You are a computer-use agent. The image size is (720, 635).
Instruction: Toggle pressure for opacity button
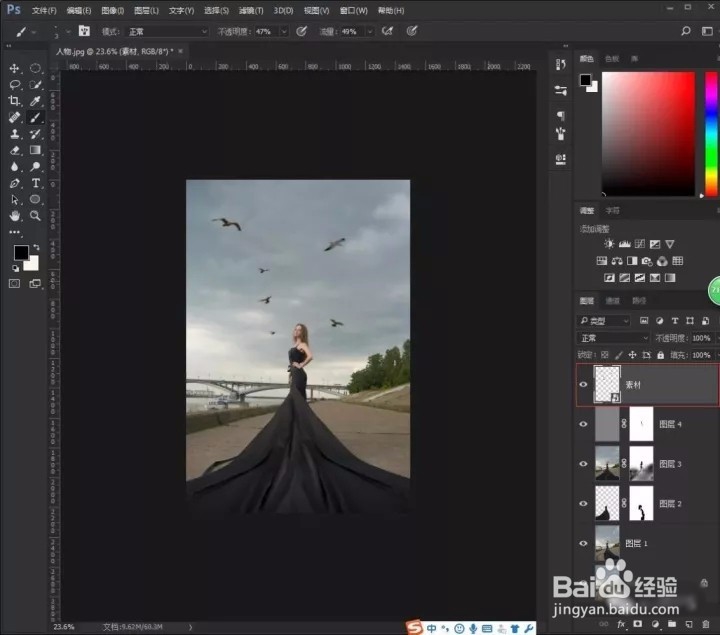click(x=301, y=31)
